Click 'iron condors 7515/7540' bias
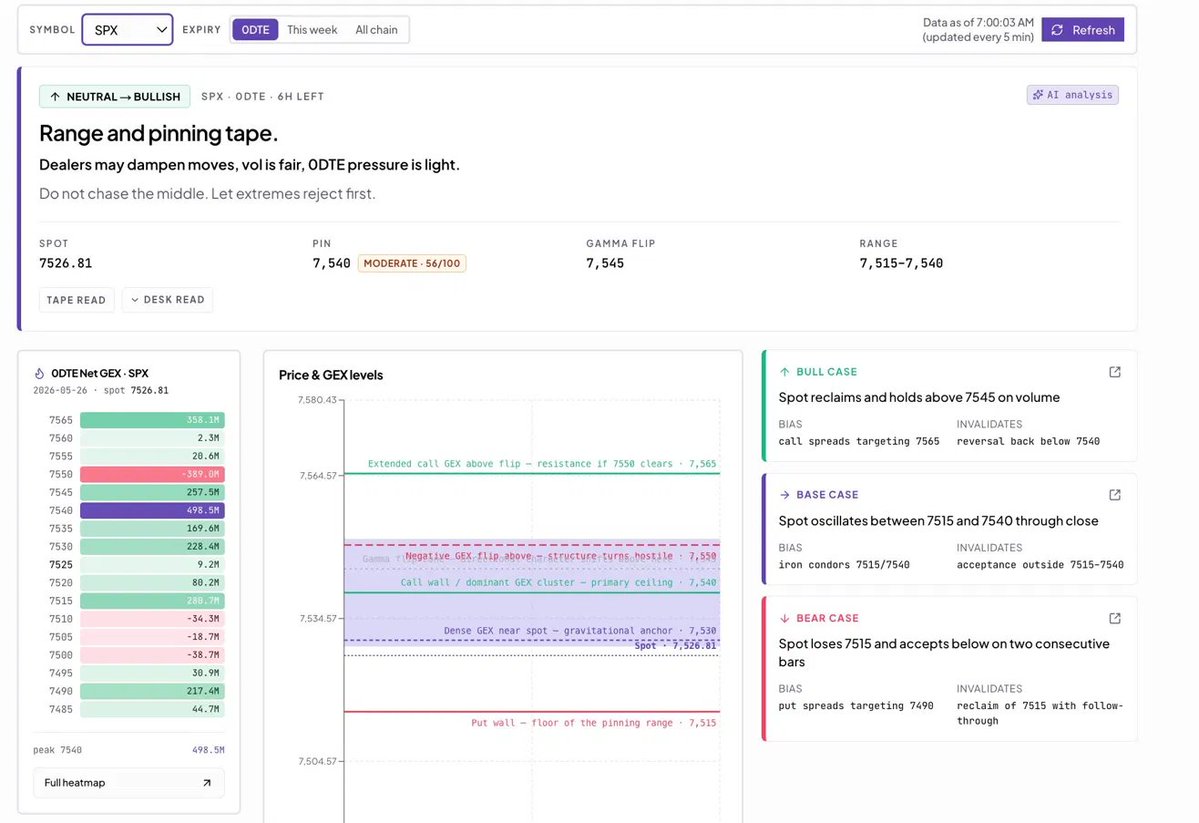 [x=844, y=564]
